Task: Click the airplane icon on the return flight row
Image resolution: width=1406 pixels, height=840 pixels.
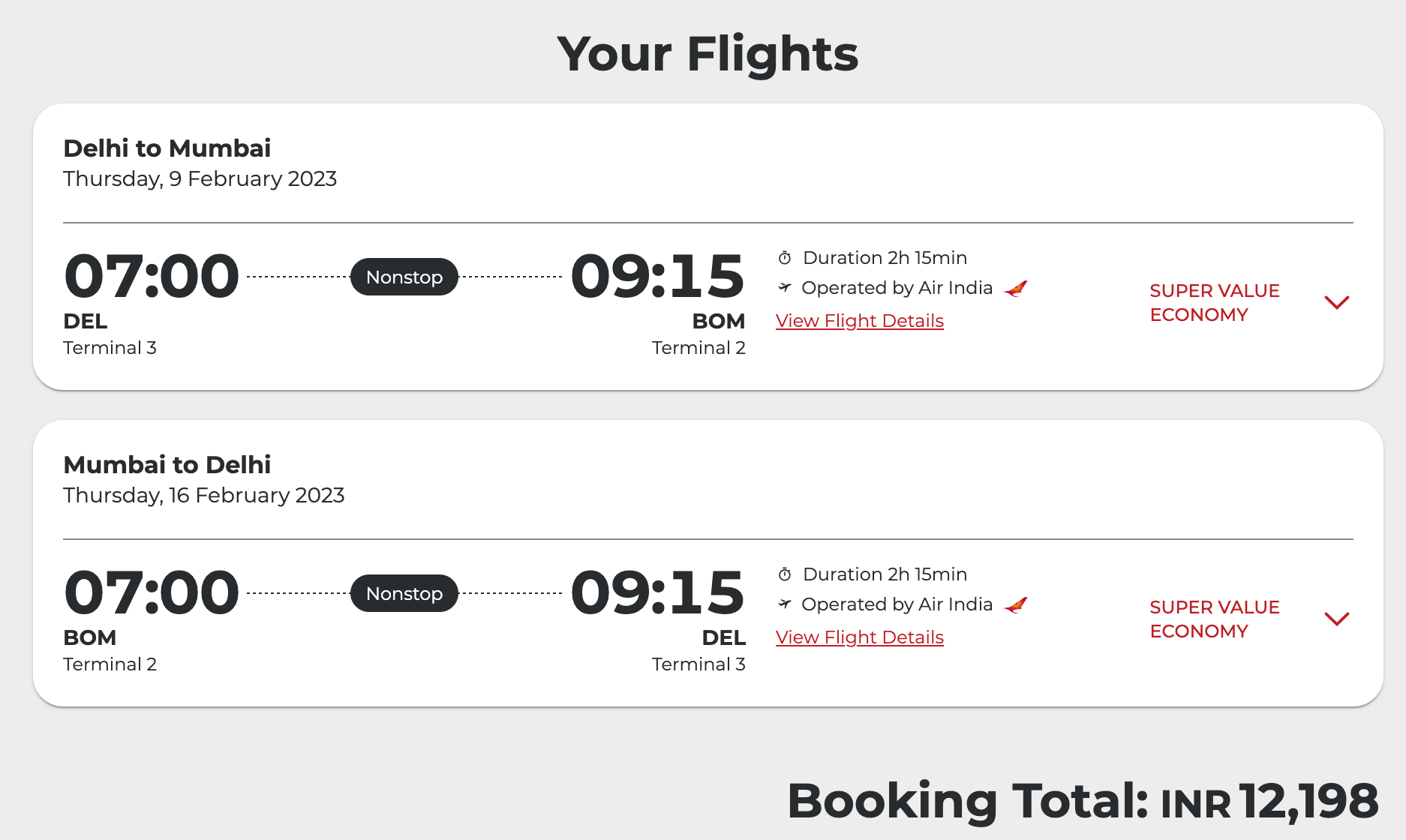Action: pyautogui.click(x=785, y=604)
